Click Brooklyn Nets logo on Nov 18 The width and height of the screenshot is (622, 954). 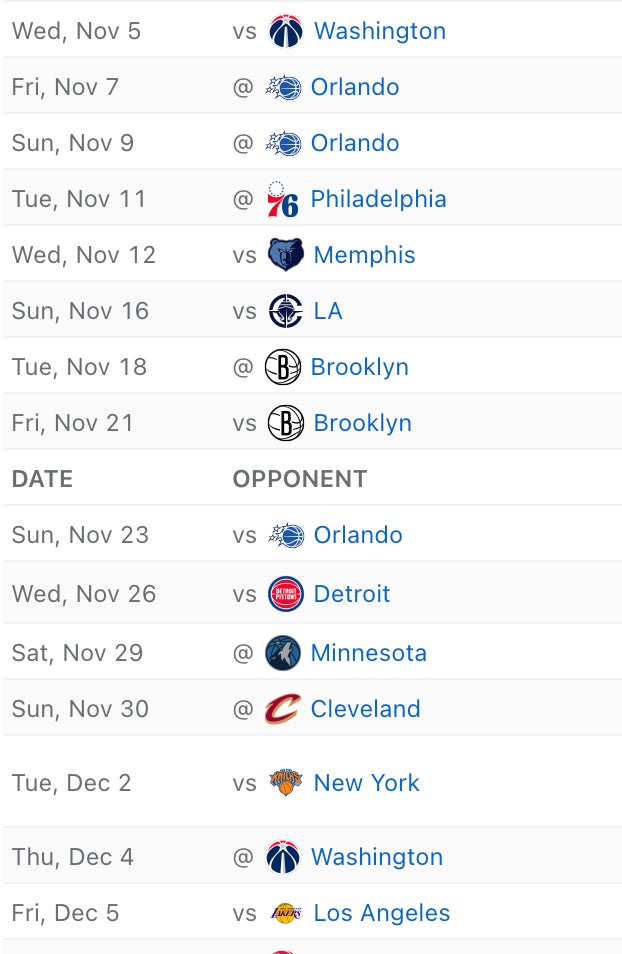coord(283,367)
